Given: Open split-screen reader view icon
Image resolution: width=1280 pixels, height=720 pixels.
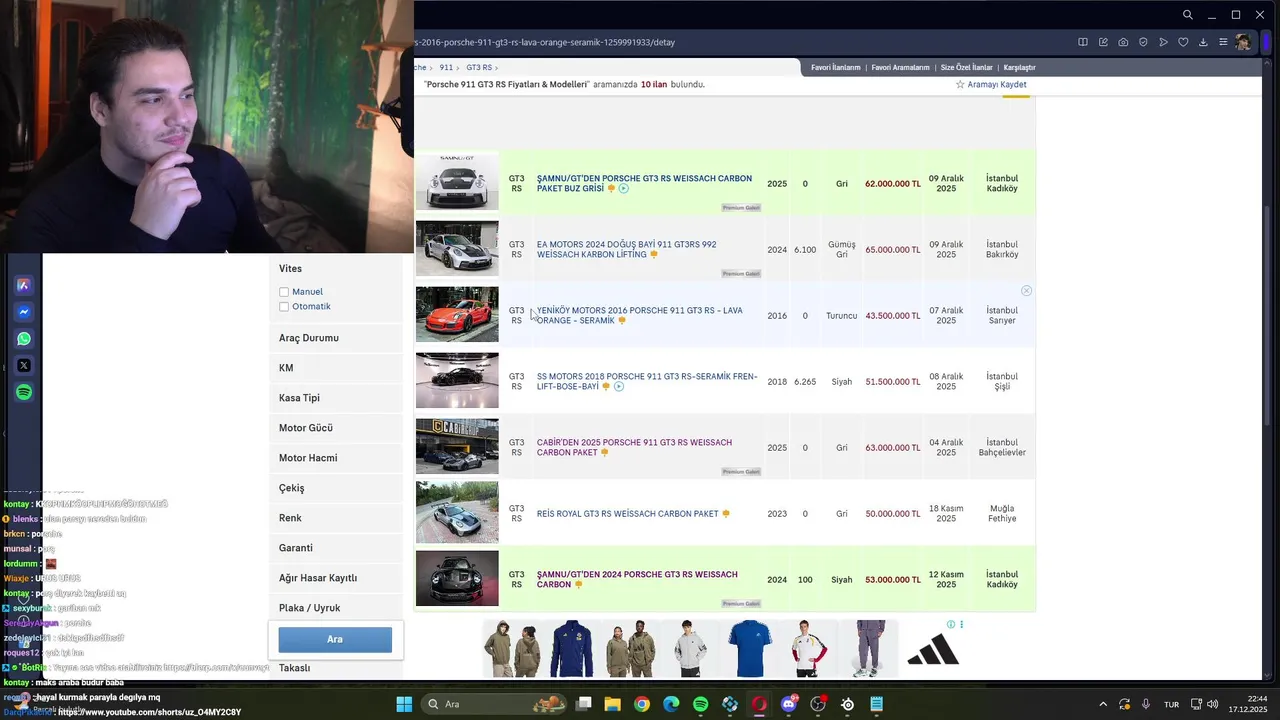Looking at the screenshot, I should click(1083, 42).
